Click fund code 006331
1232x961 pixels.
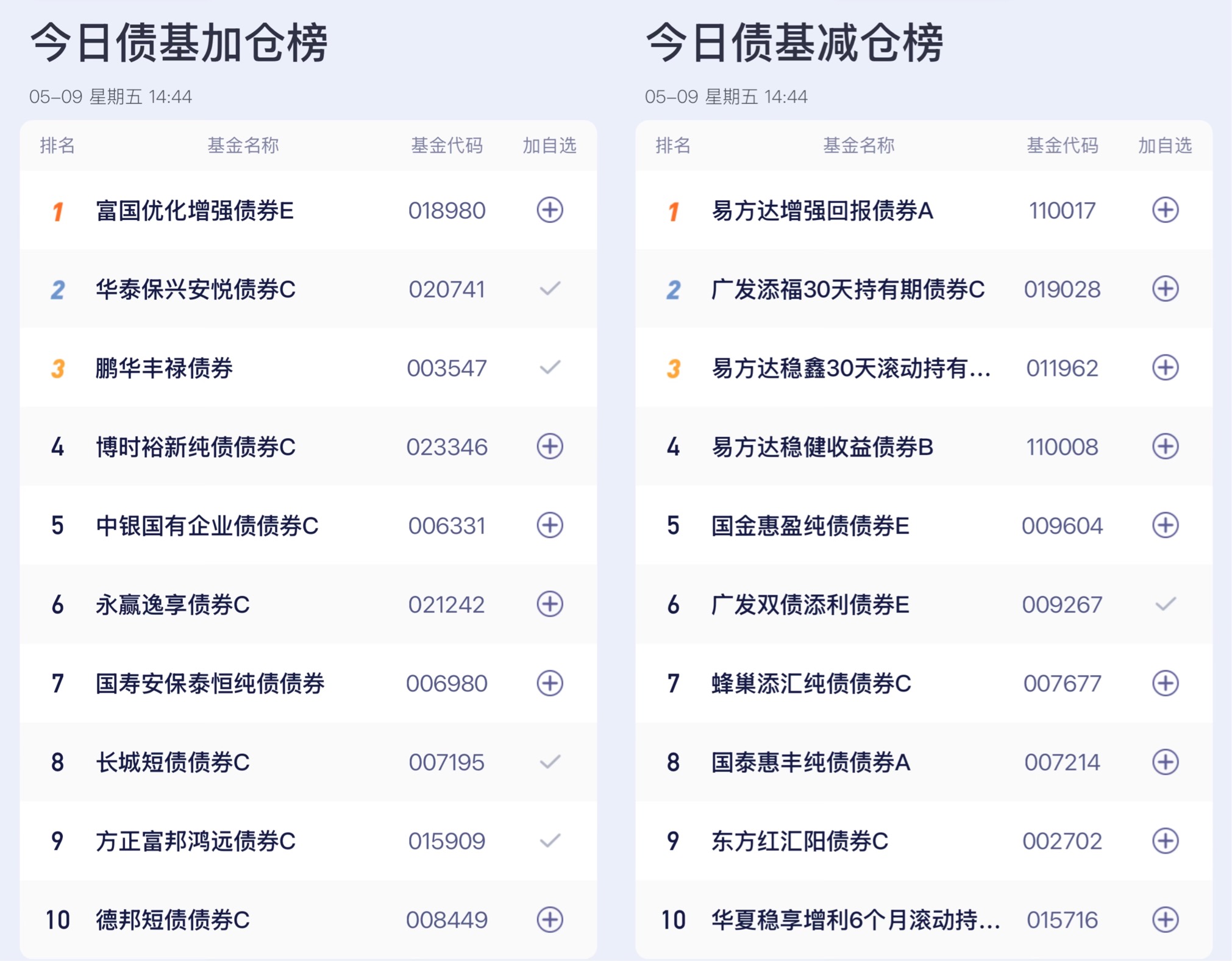click(447, 526)
